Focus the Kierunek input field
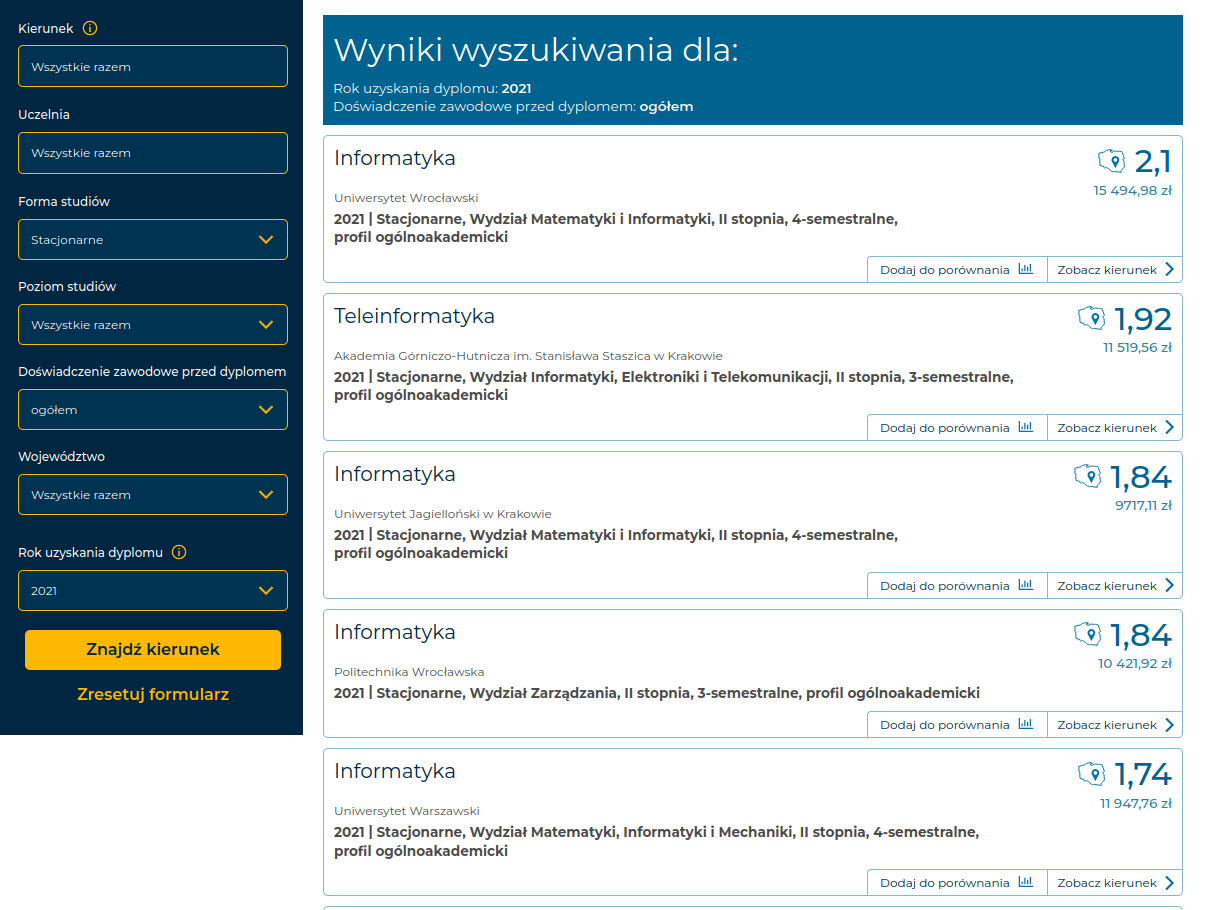The width and height of the screenshot is (1230, 910). [153, 67]
